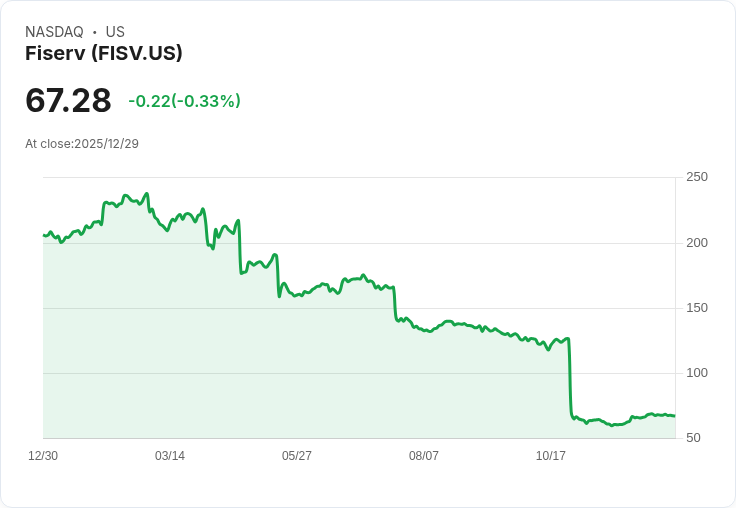Click the Fiserv (FISV.US) stock title
This screenshot has width=736, height=508.
point(104,54)
